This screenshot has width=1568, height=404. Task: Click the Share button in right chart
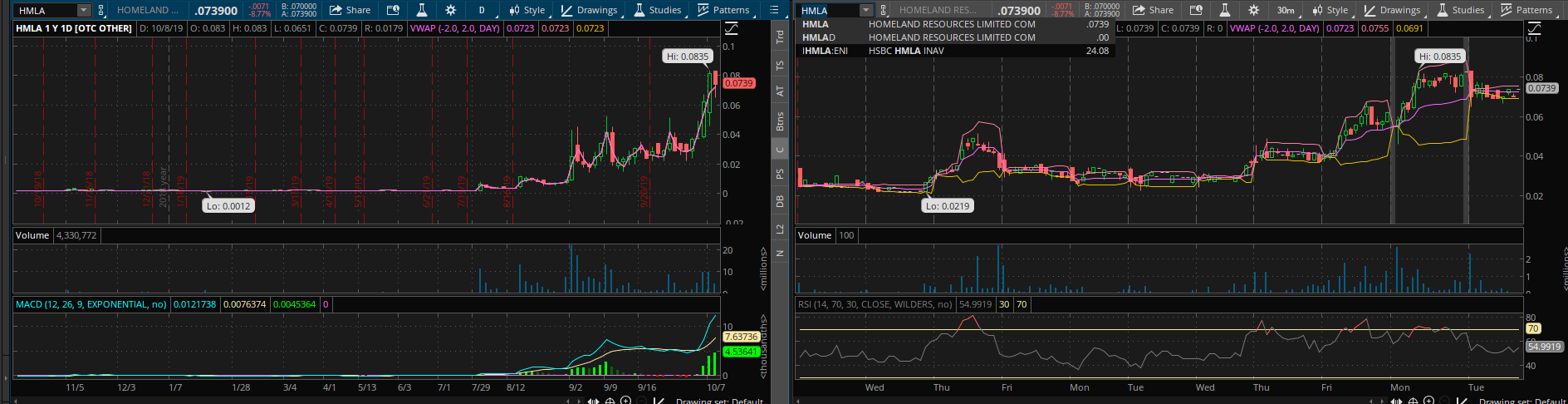pos(1153,10)
